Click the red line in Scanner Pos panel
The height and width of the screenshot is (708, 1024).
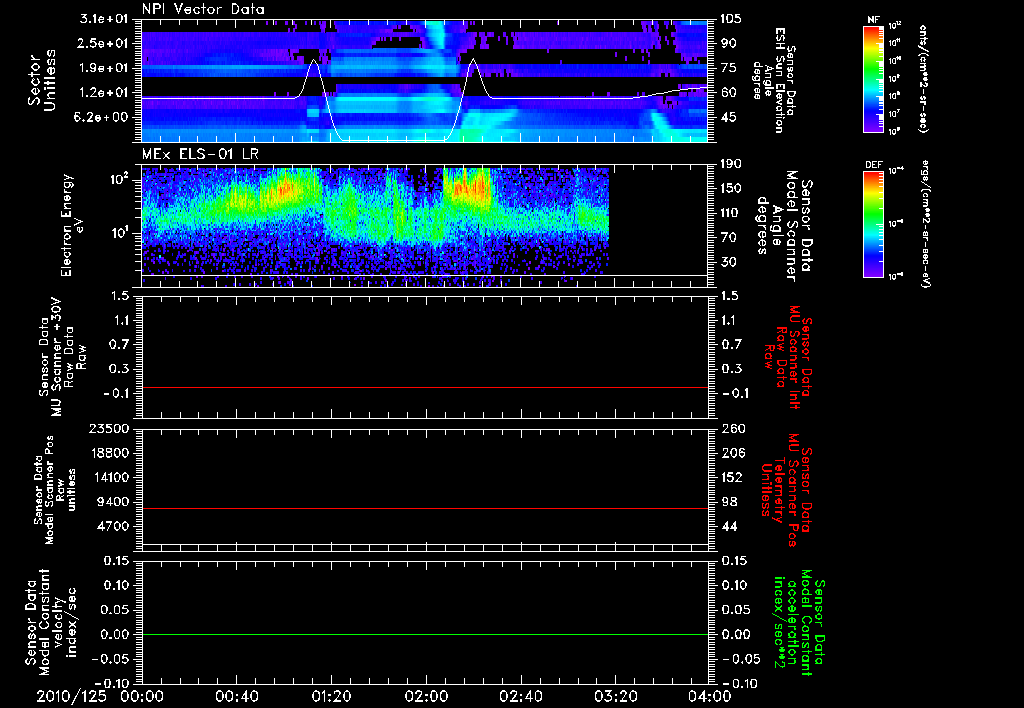pyautogui.click(x=425, y=508)
